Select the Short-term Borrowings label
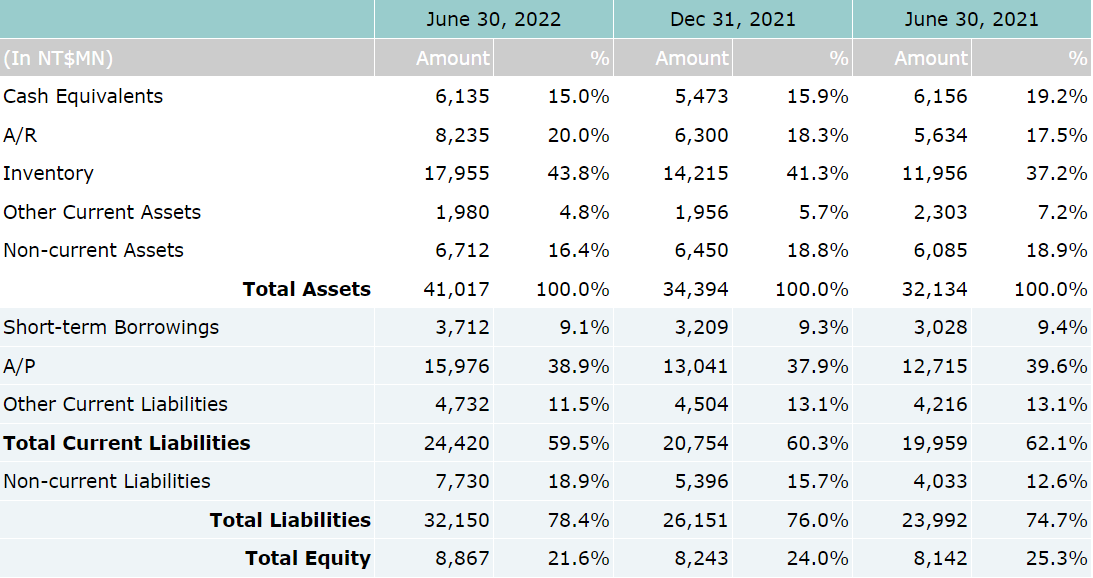 pos(111,327)
